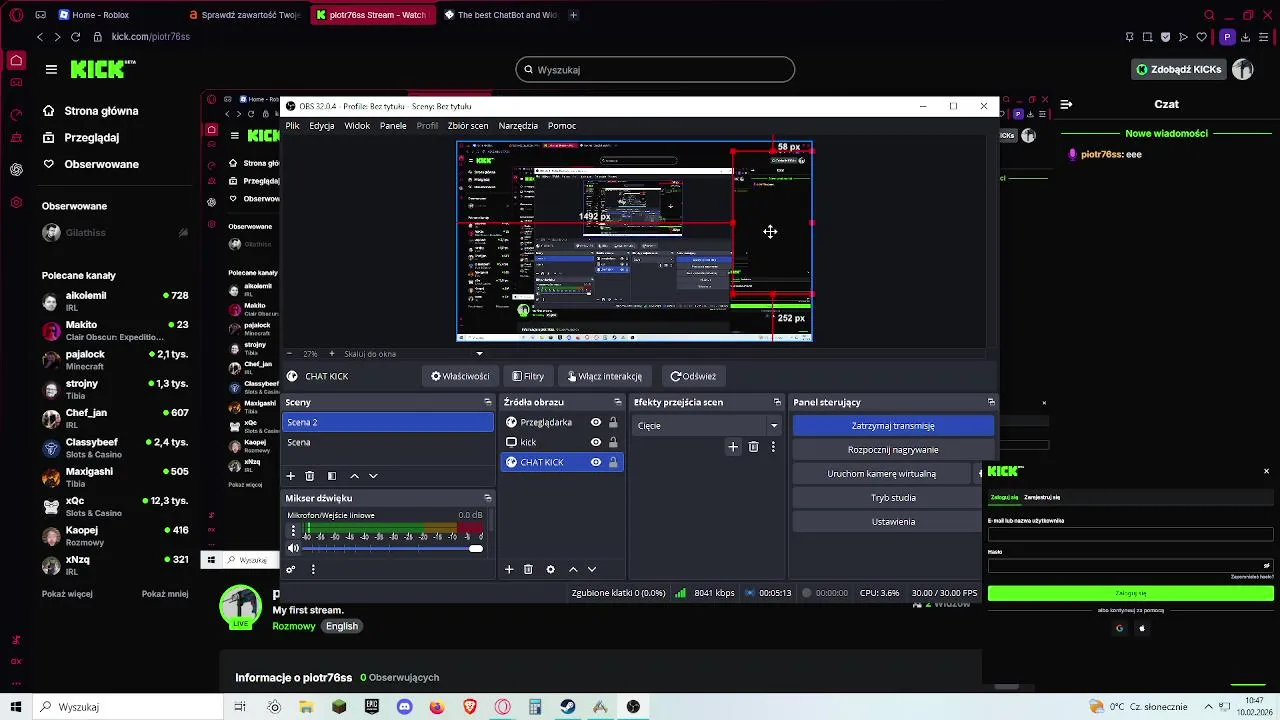Pop out Źródła obrazu dock panel
Screen dimensions: 1280x720
point(618,402)
